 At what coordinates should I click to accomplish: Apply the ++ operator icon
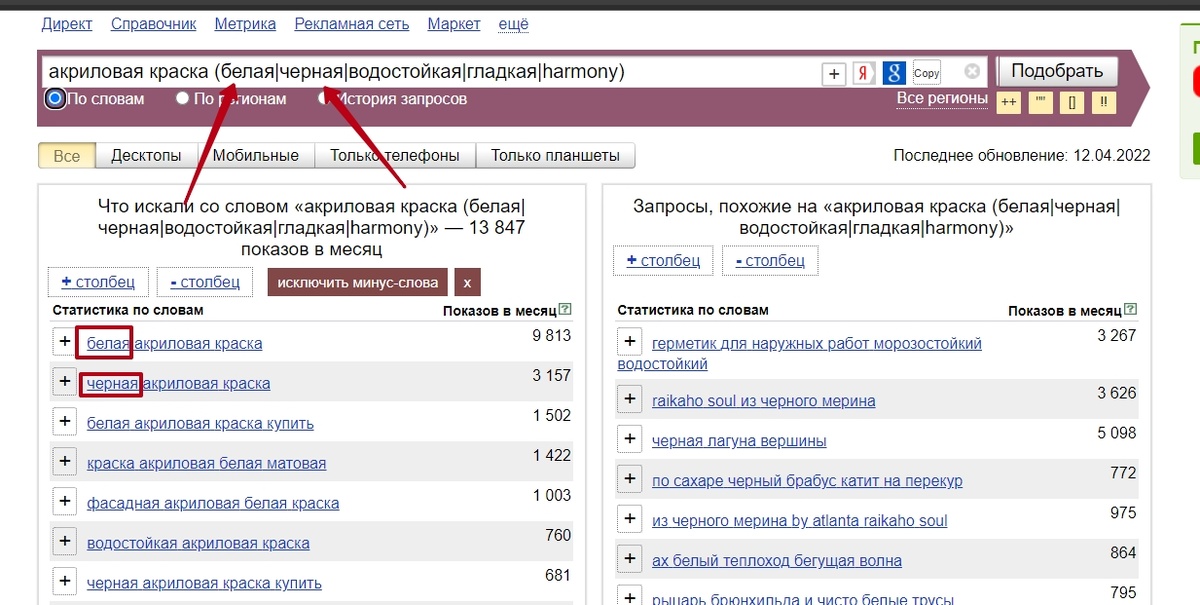[1008, 102]
